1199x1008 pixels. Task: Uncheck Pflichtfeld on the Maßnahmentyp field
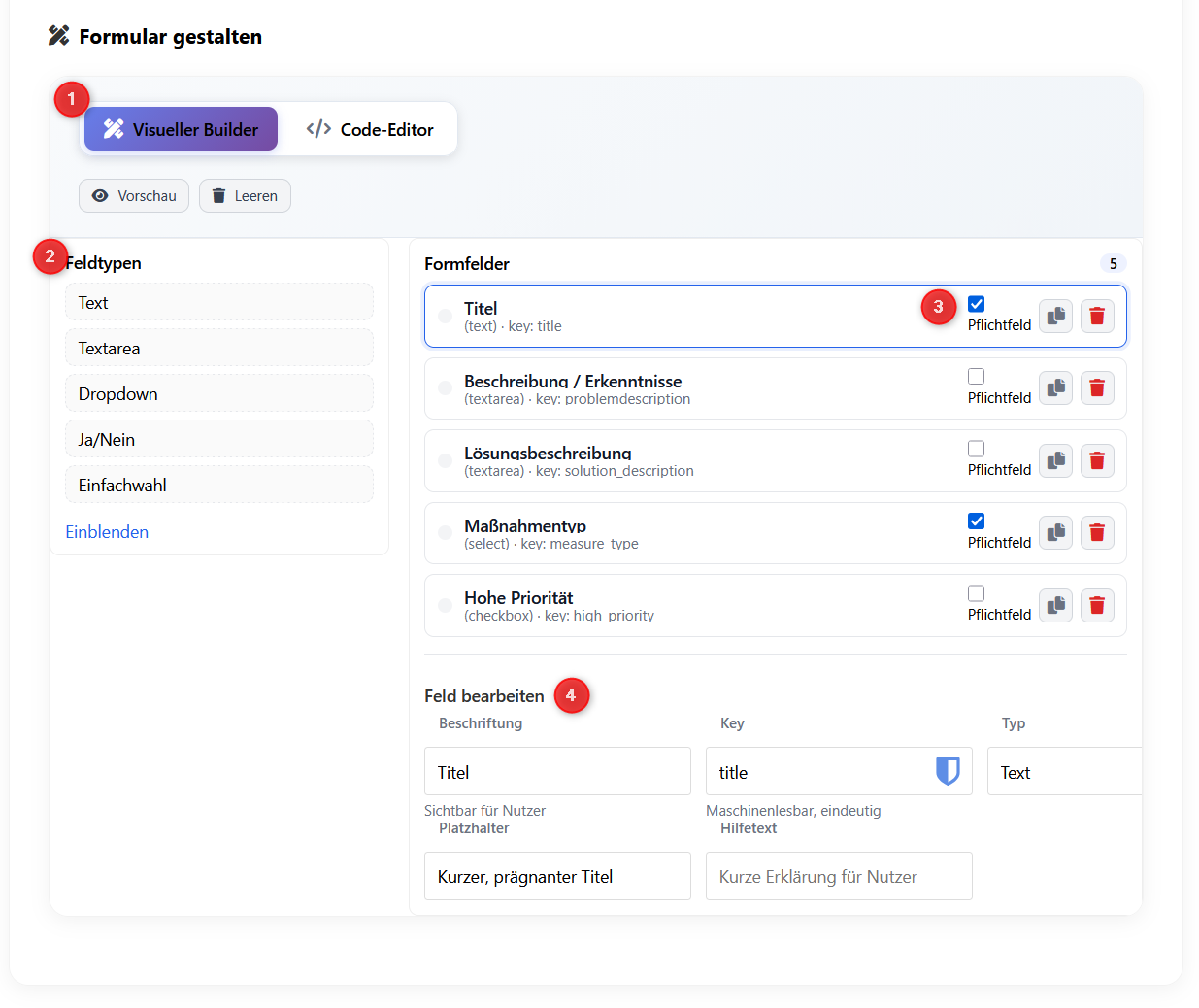976,521
